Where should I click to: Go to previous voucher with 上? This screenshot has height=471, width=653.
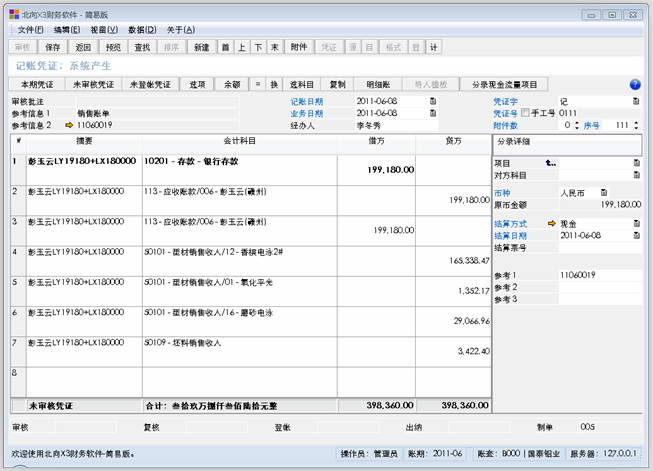coord(242,47)
